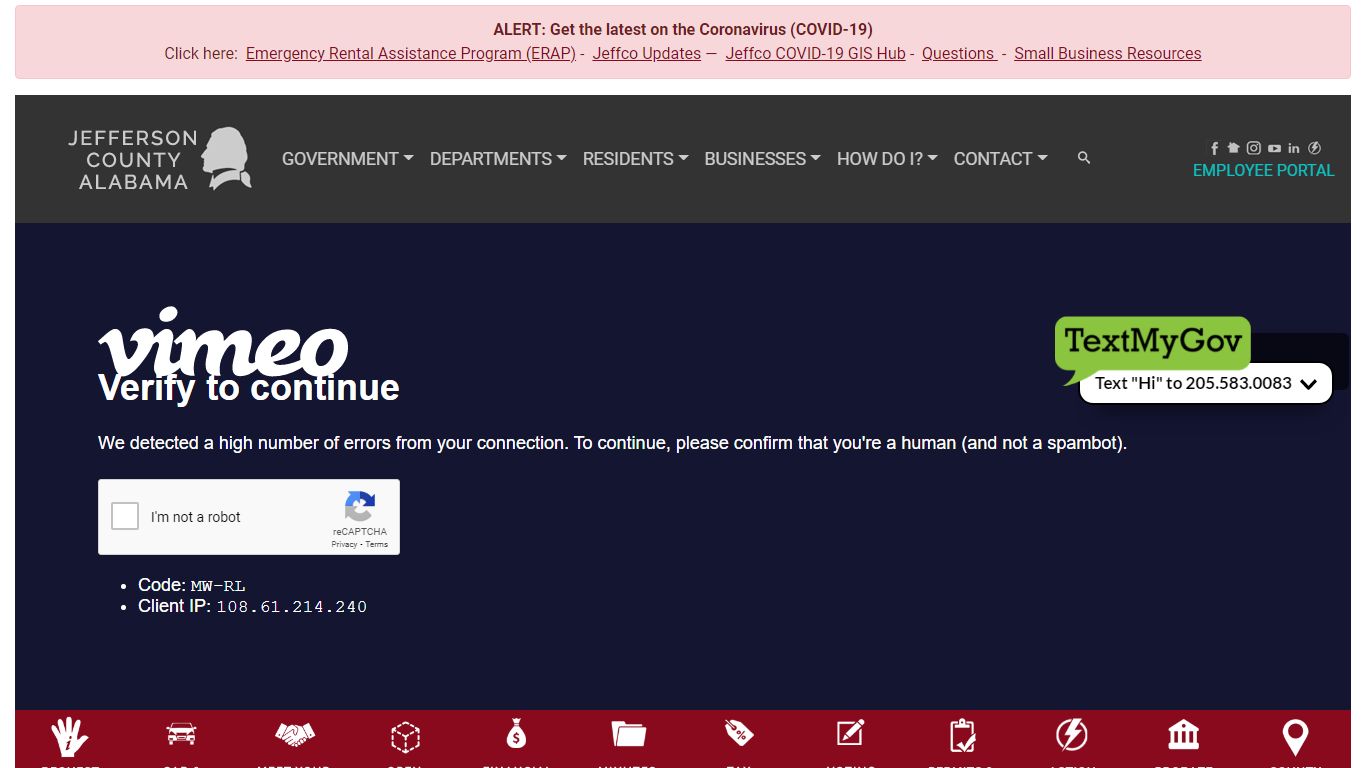Click the courthouse Probate icon
Screen dimensions: 1366x768
pyautogui.click(x=1184, y=735)
